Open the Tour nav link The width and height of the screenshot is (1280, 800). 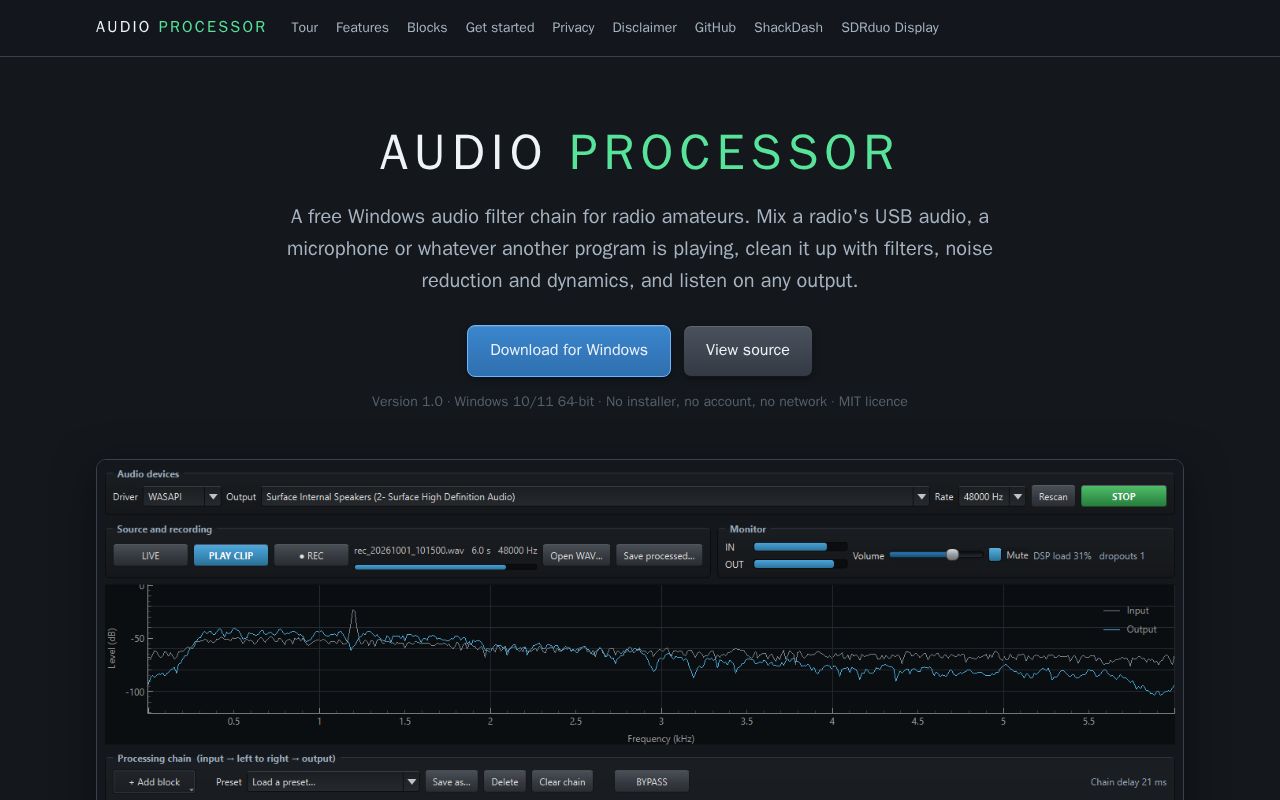304,27
